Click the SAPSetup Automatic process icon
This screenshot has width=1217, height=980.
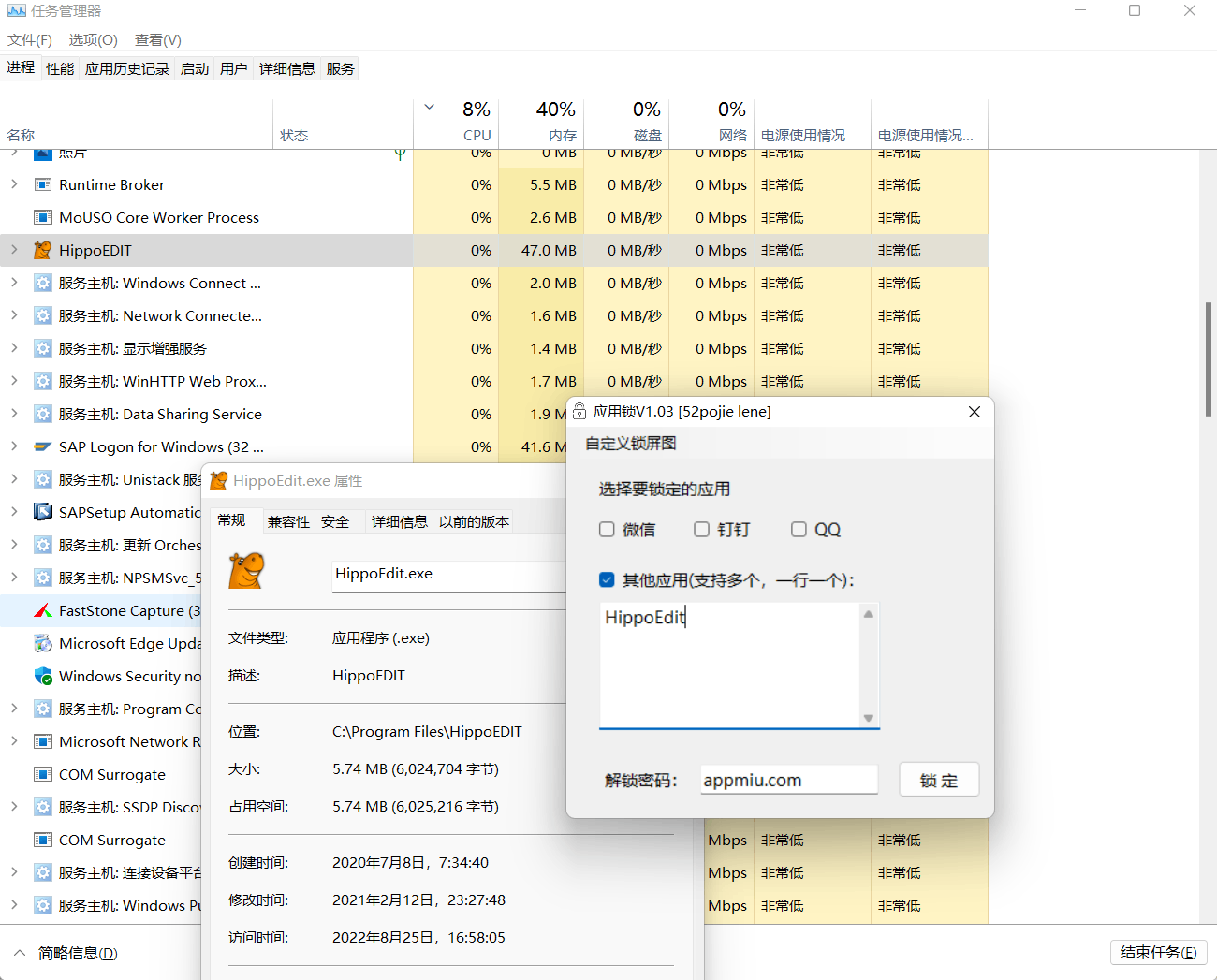pos(42,512)
